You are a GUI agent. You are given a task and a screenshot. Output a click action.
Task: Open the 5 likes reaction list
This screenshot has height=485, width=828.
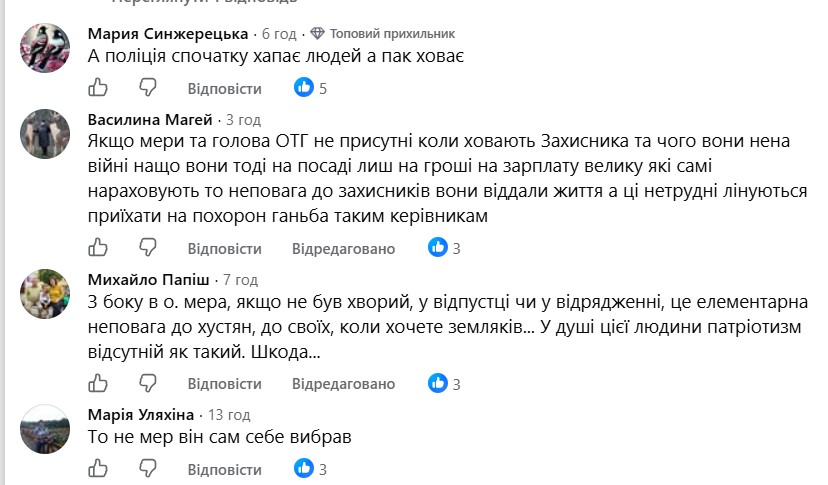pyautogui.click(x=310, y=88)
